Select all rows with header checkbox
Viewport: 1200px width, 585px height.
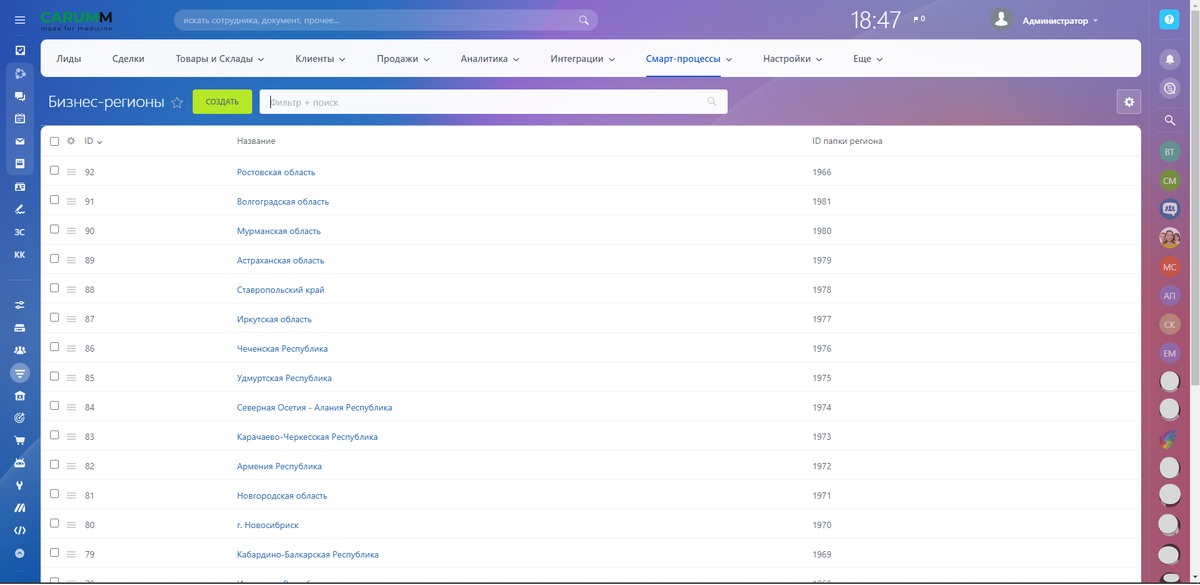[x=54, y=141]
